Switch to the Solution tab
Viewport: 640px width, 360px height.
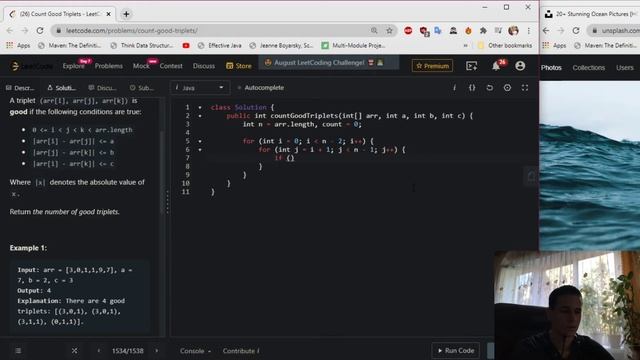pyautogui.click(x=62, y=88)
